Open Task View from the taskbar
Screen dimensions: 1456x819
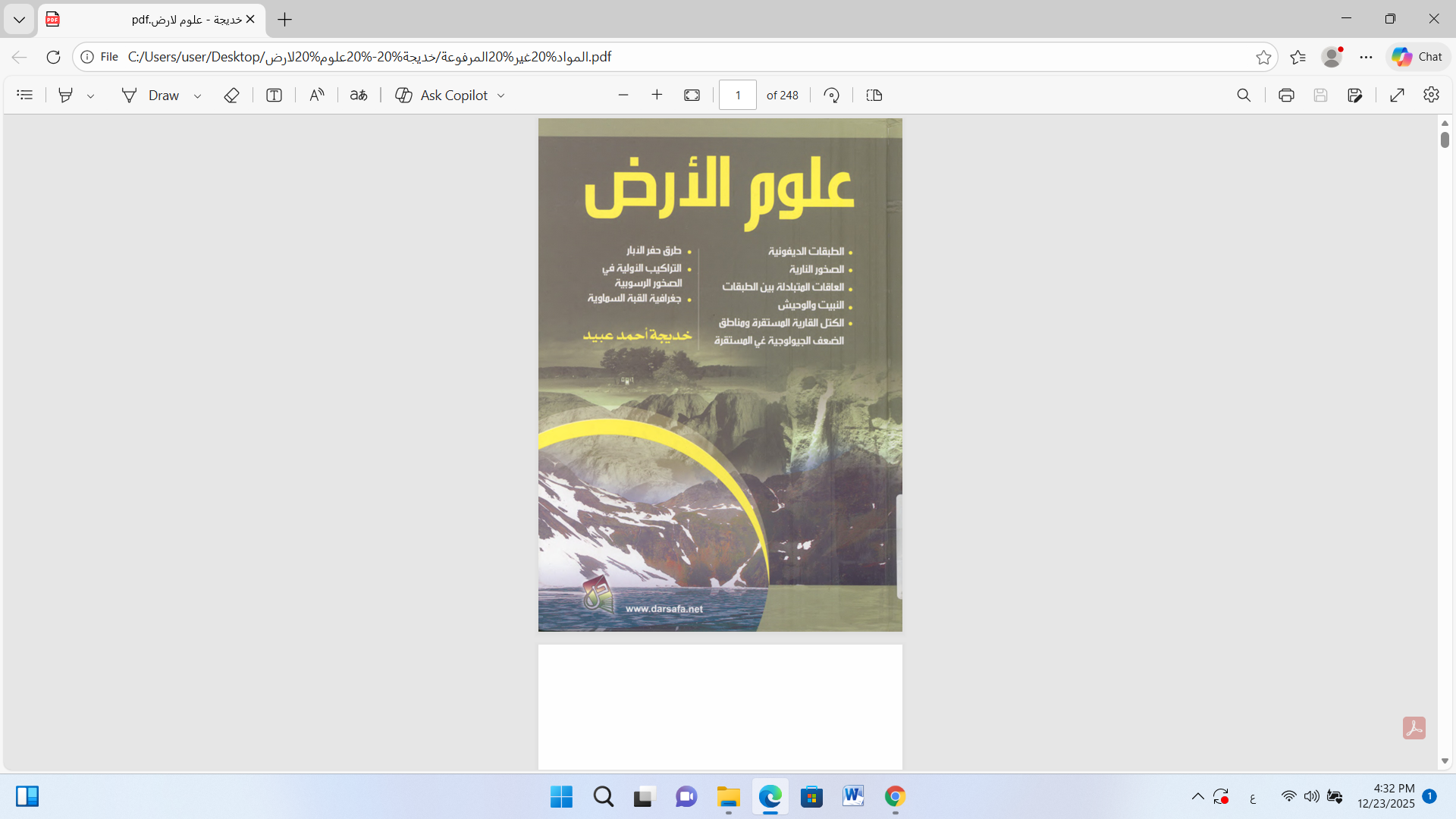point(644,797)
